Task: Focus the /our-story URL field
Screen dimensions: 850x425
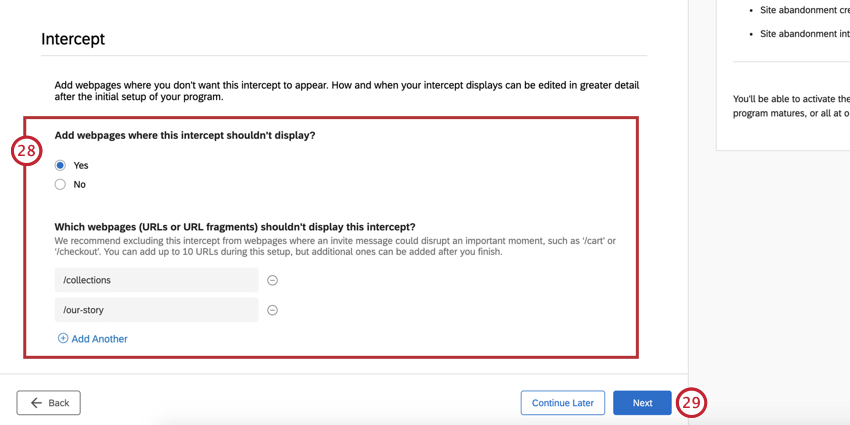Action: (x=157, y=310)
